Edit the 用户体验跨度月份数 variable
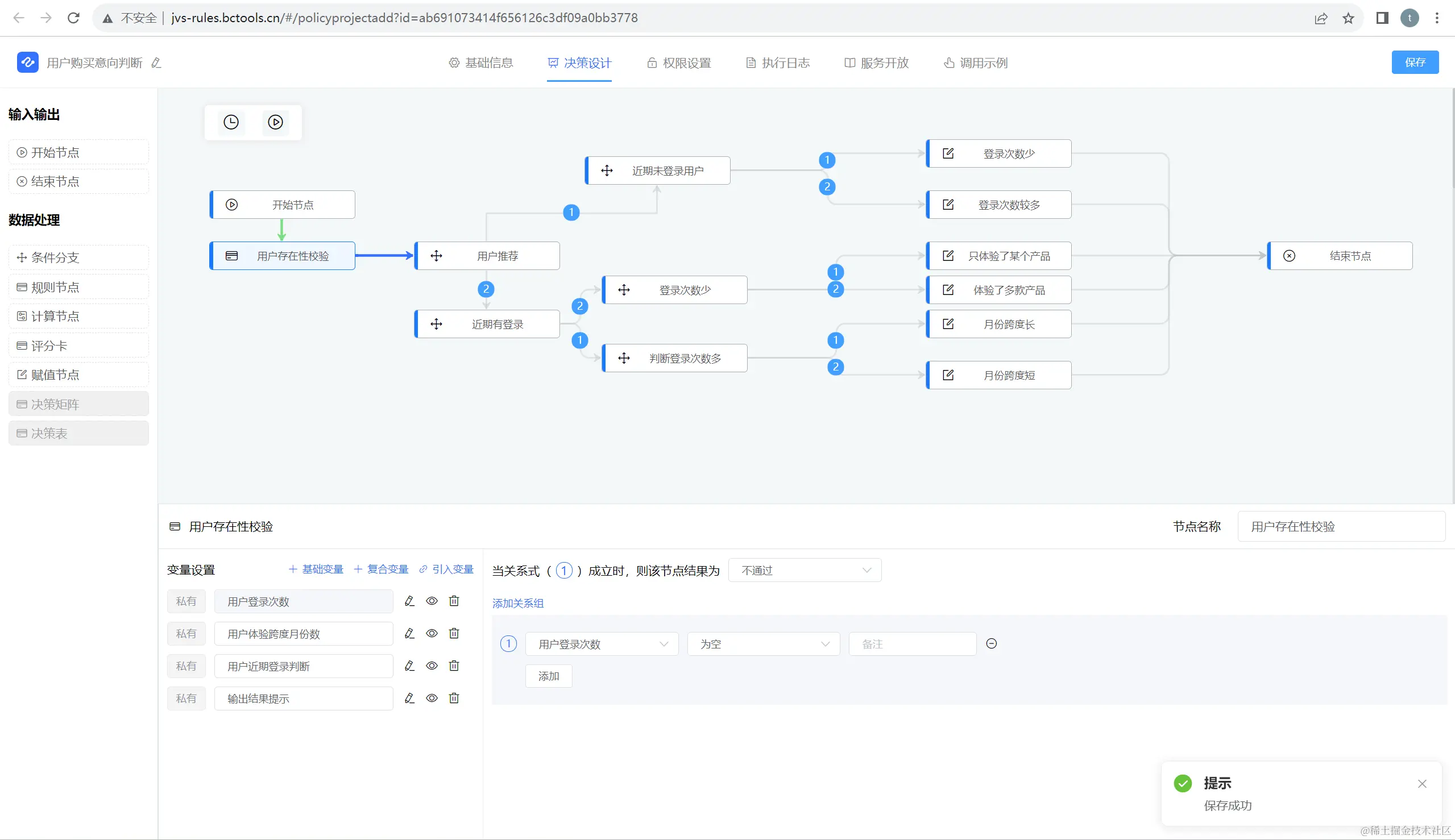1455x840 pixels. click(x=410, y=634)
